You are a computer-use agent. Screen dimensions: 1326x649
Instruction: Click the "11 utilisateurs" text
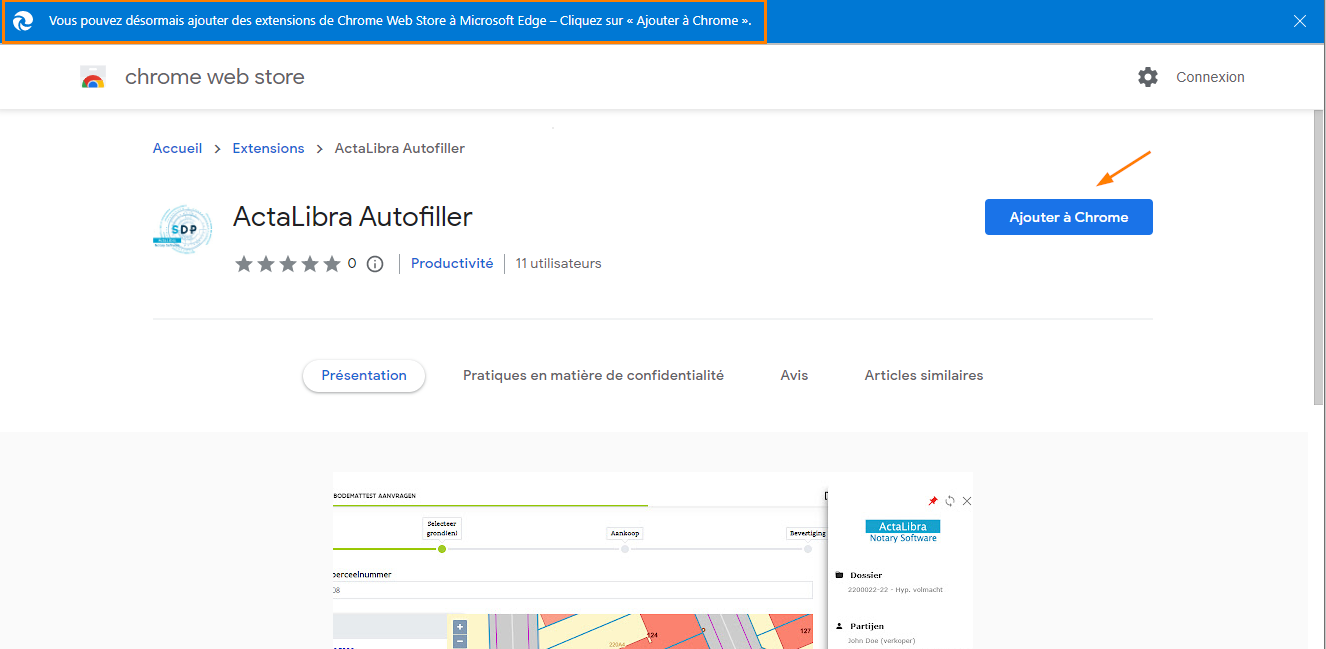tap(559, 264)
